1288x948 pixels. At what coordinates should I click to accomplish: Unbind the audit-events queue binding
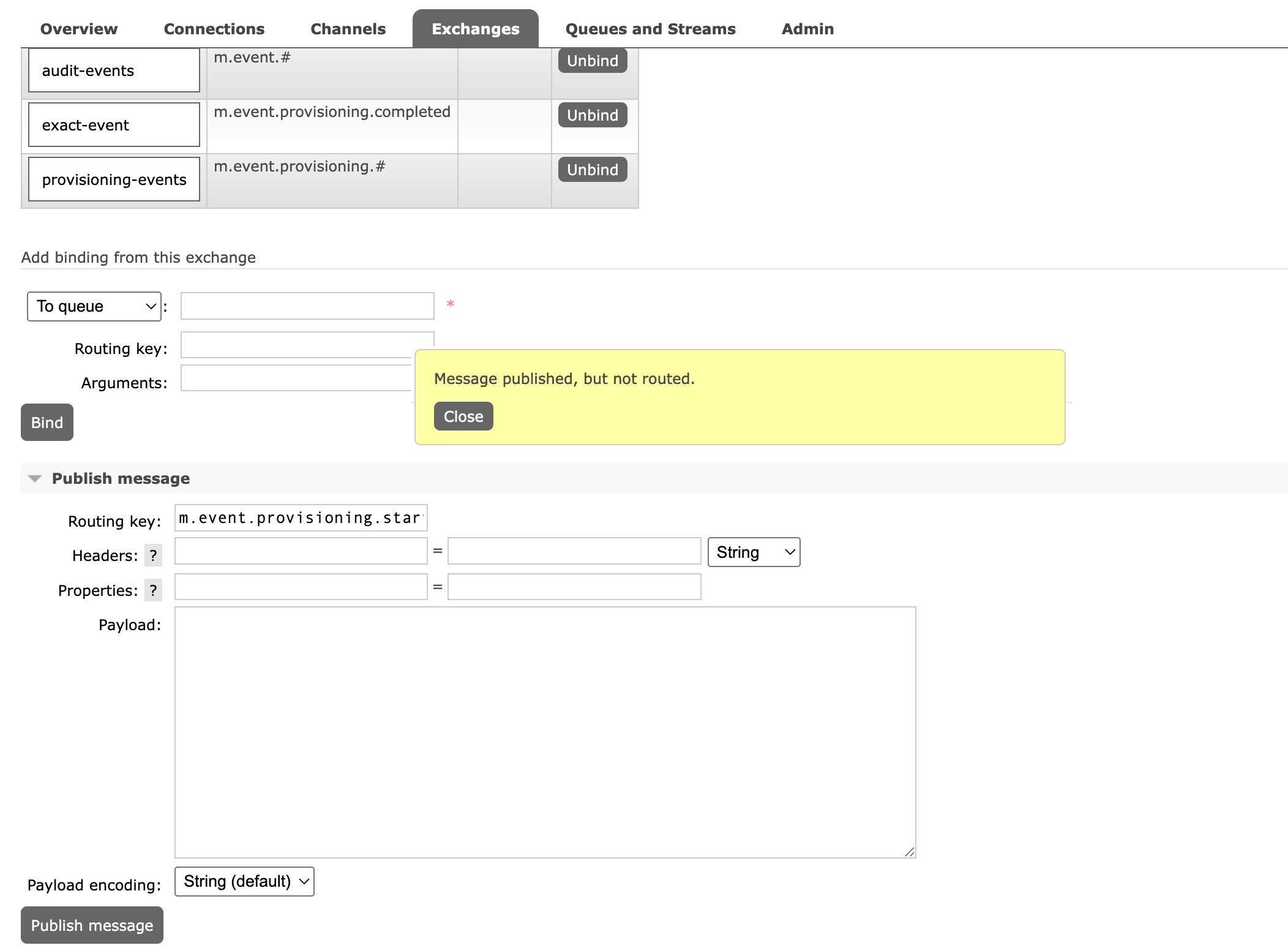click(593, 61)
